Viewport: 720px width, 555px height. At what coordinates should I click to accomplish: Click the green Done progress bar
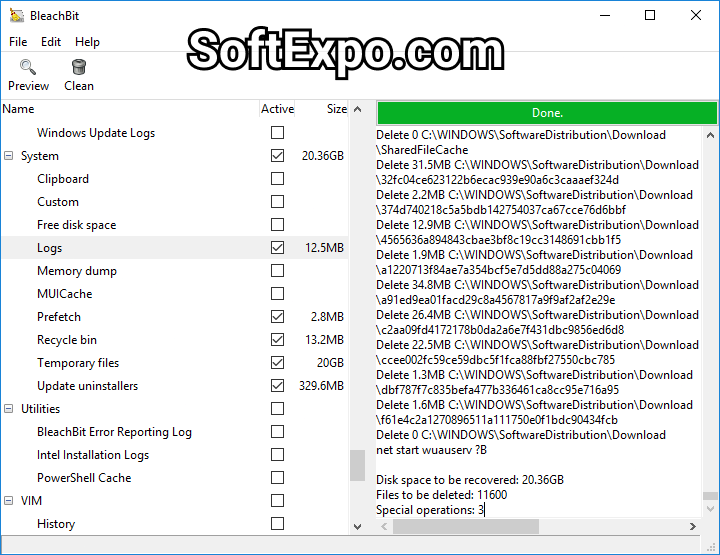(x=547, y=113)
